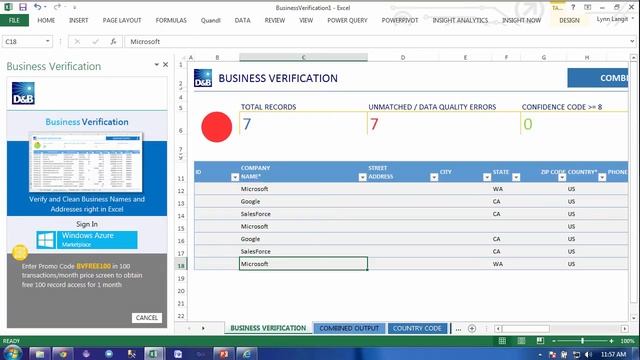Expand the formula bar chevron
The height and width of the screenshot is (360, 640).
[x=632, y=41]
